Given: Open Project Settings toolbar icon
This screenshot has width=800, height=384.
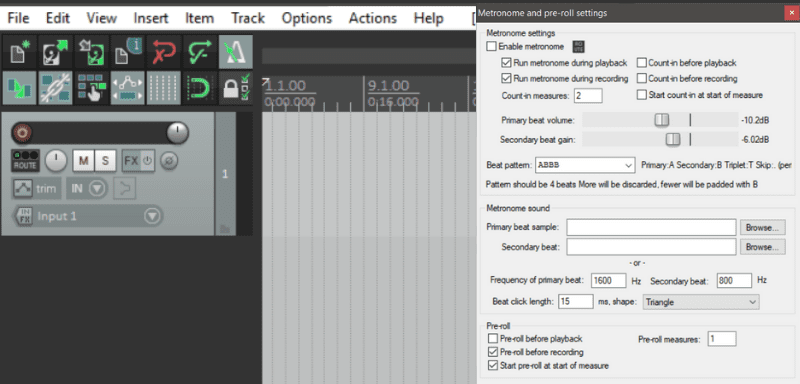Looking at the screenshot, I should pos(127,52).
